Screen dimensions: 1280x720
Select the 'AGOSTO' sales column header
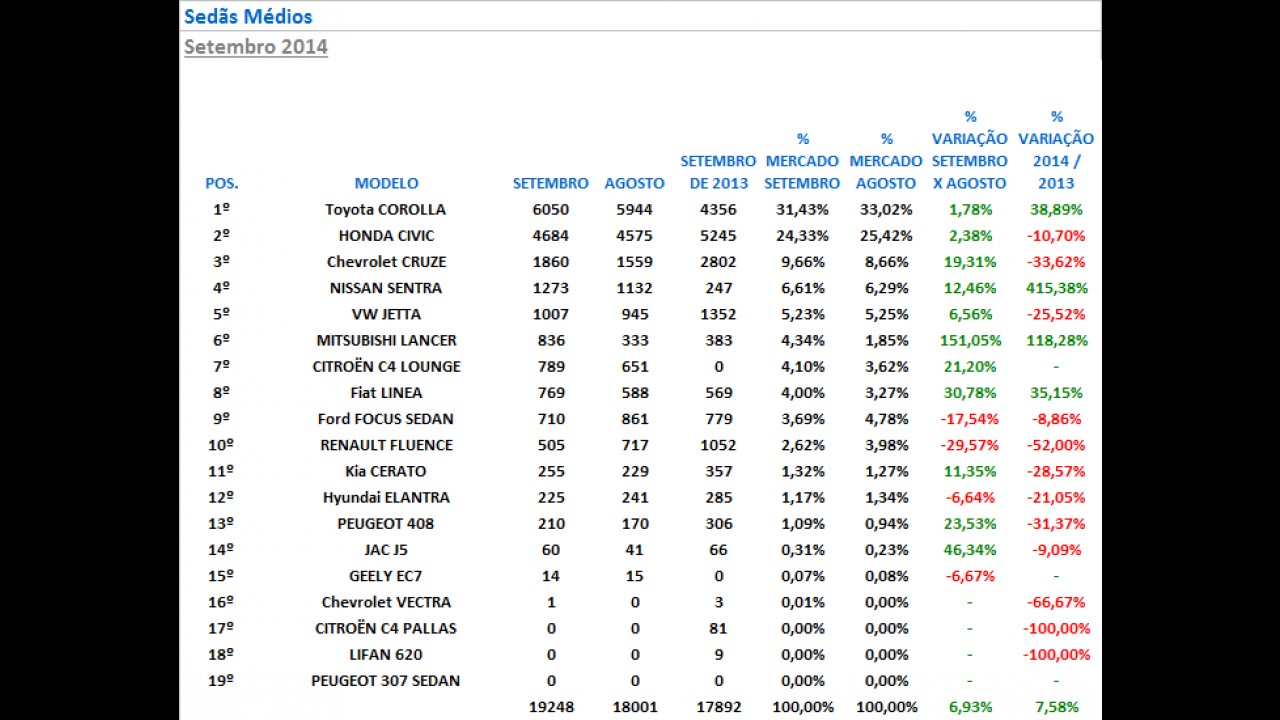pyautogui.click(x=634, y=183)
